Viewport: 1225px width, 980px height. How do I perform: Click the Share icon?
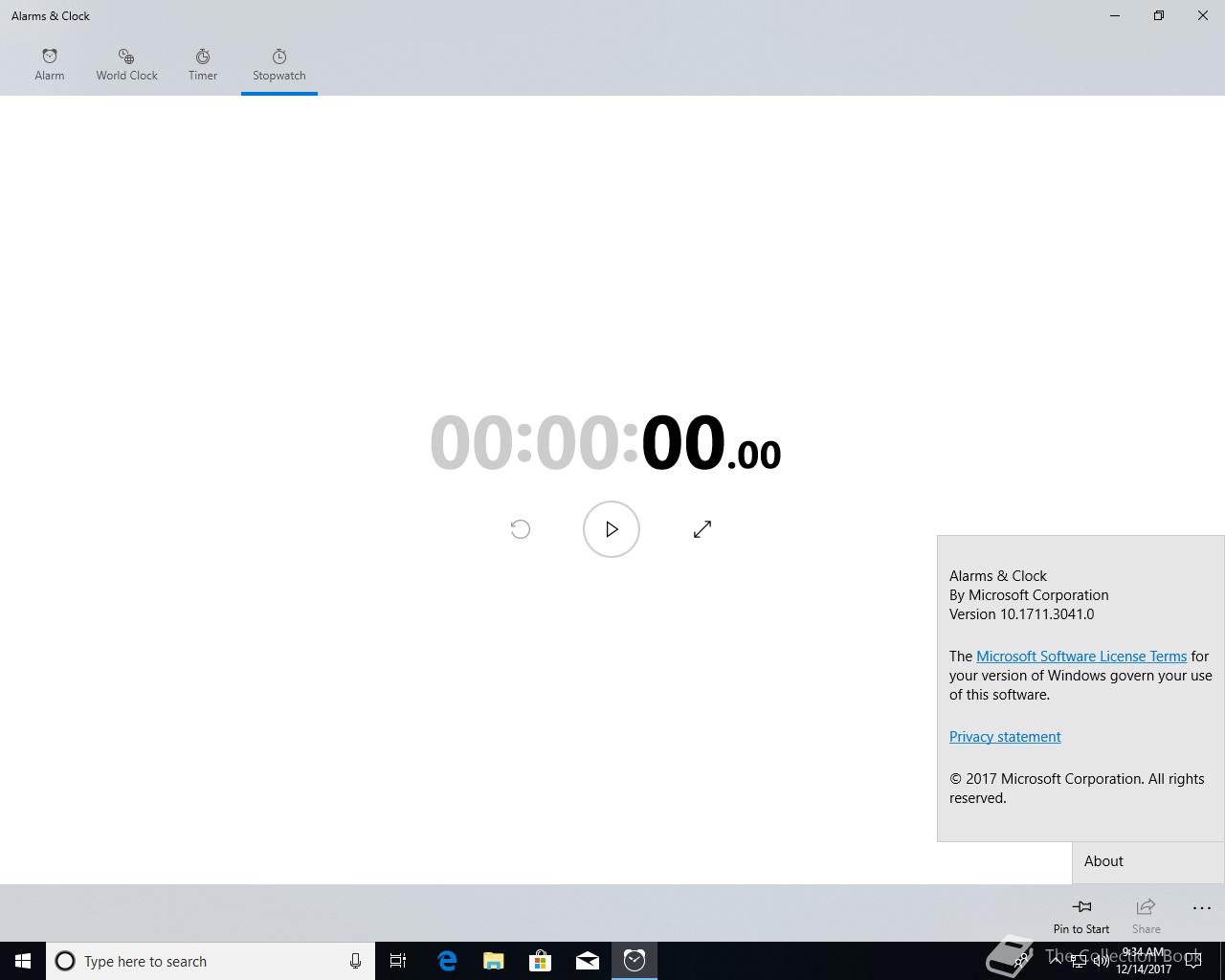tap(1146, 915)
